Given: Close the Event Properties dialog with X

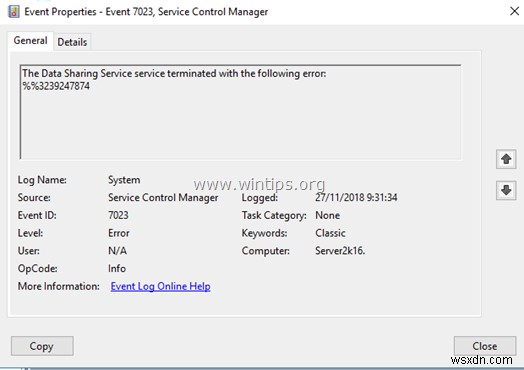Looking at the screenshot, I should (515, 11).
